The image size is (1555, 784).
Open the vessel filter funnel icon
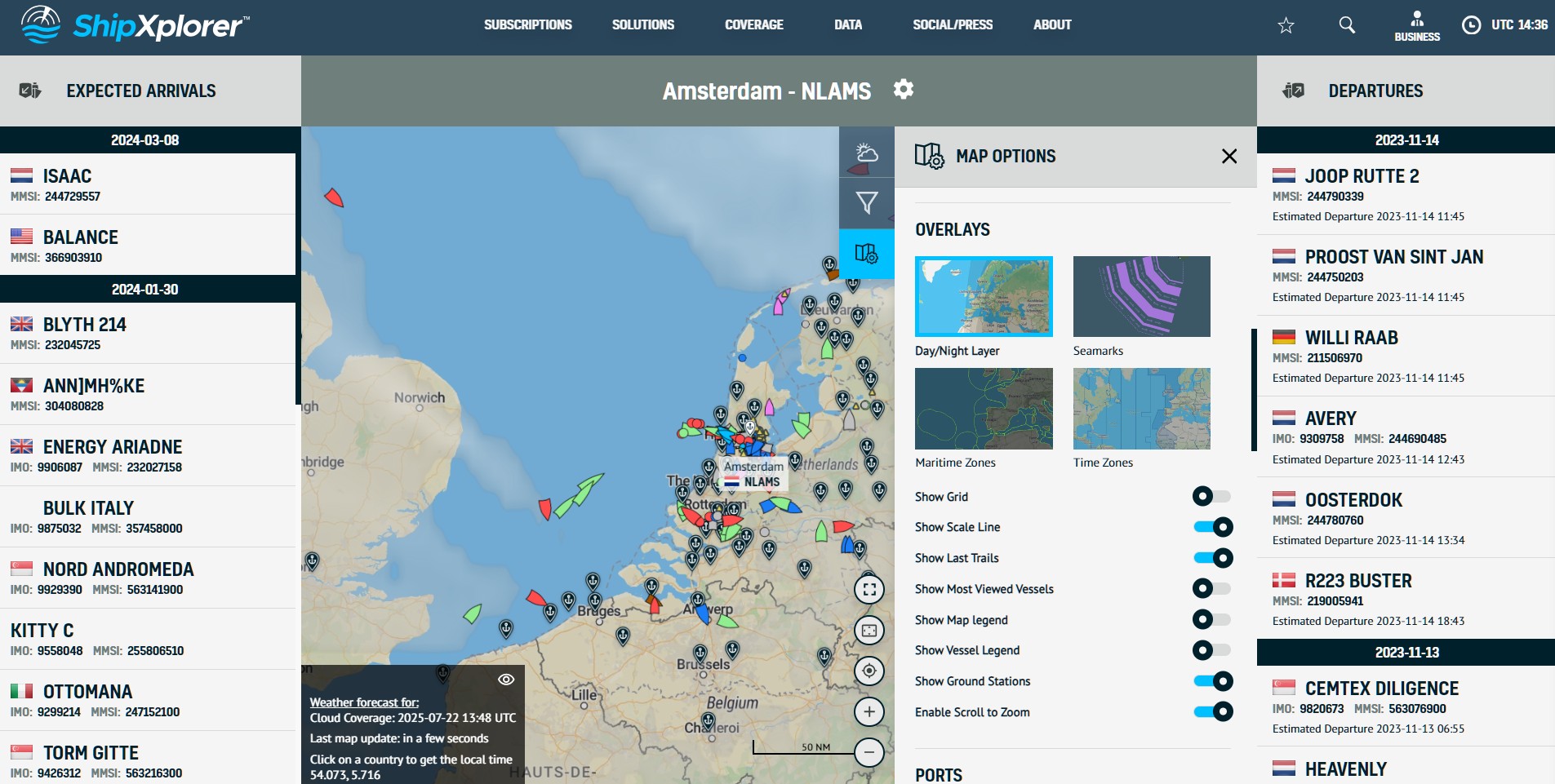coord(866,203)
